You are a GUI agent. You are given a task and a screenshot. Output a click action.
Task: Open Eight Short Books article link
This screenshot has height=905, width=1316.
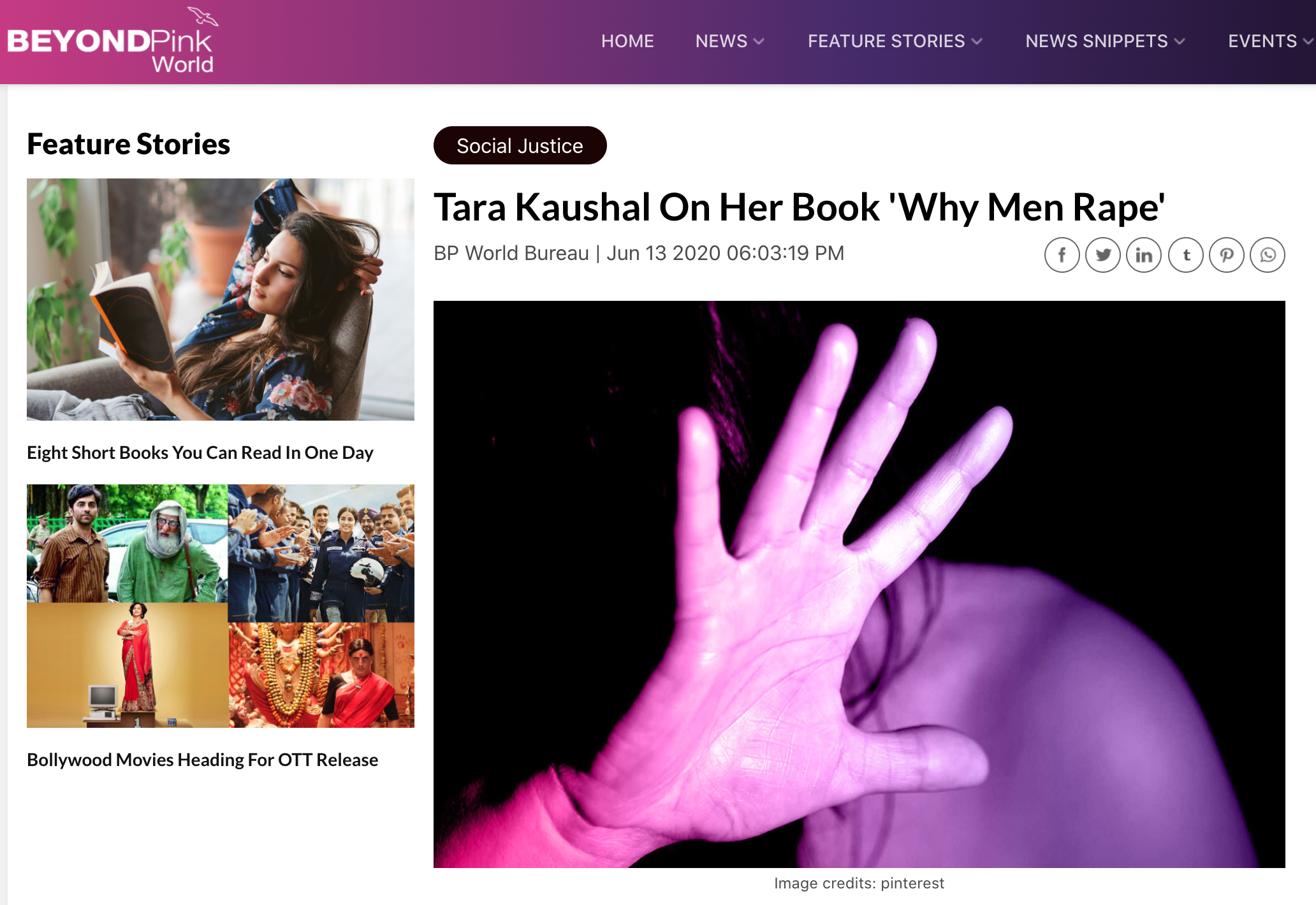click(200, 452)
